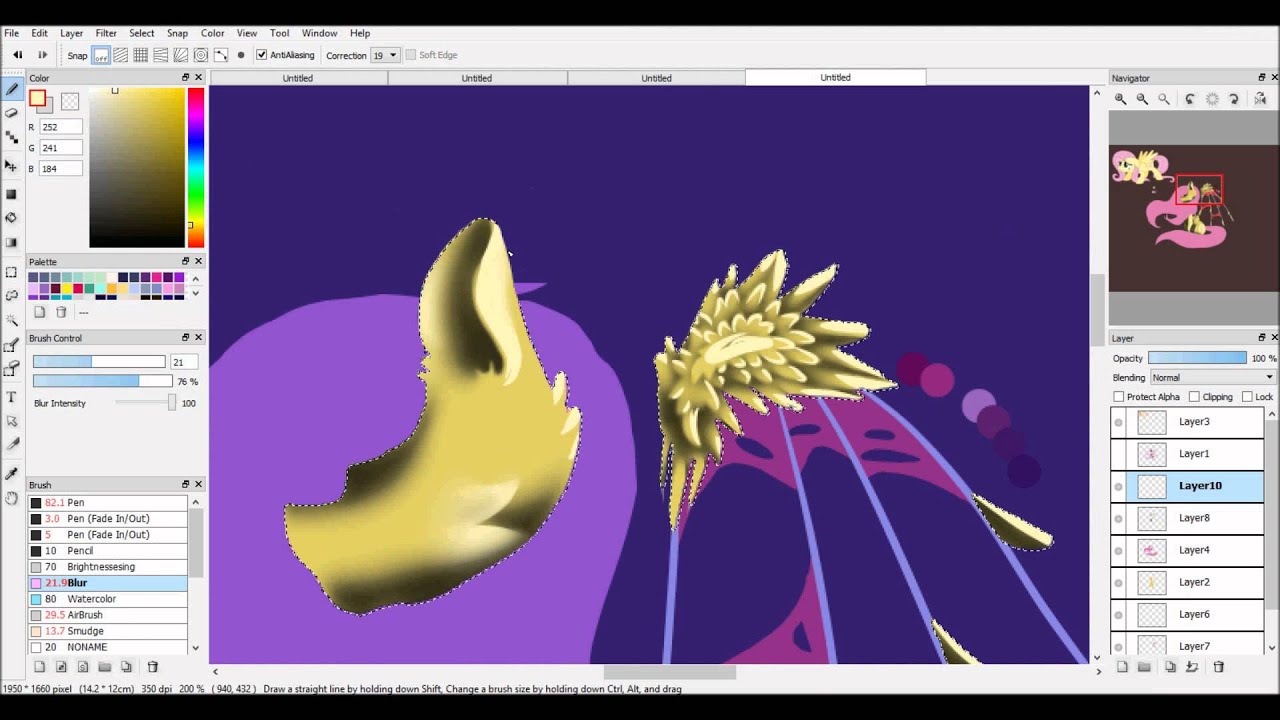
Task: Select the Brush tool in left toolbar
Action: (12, 89)
